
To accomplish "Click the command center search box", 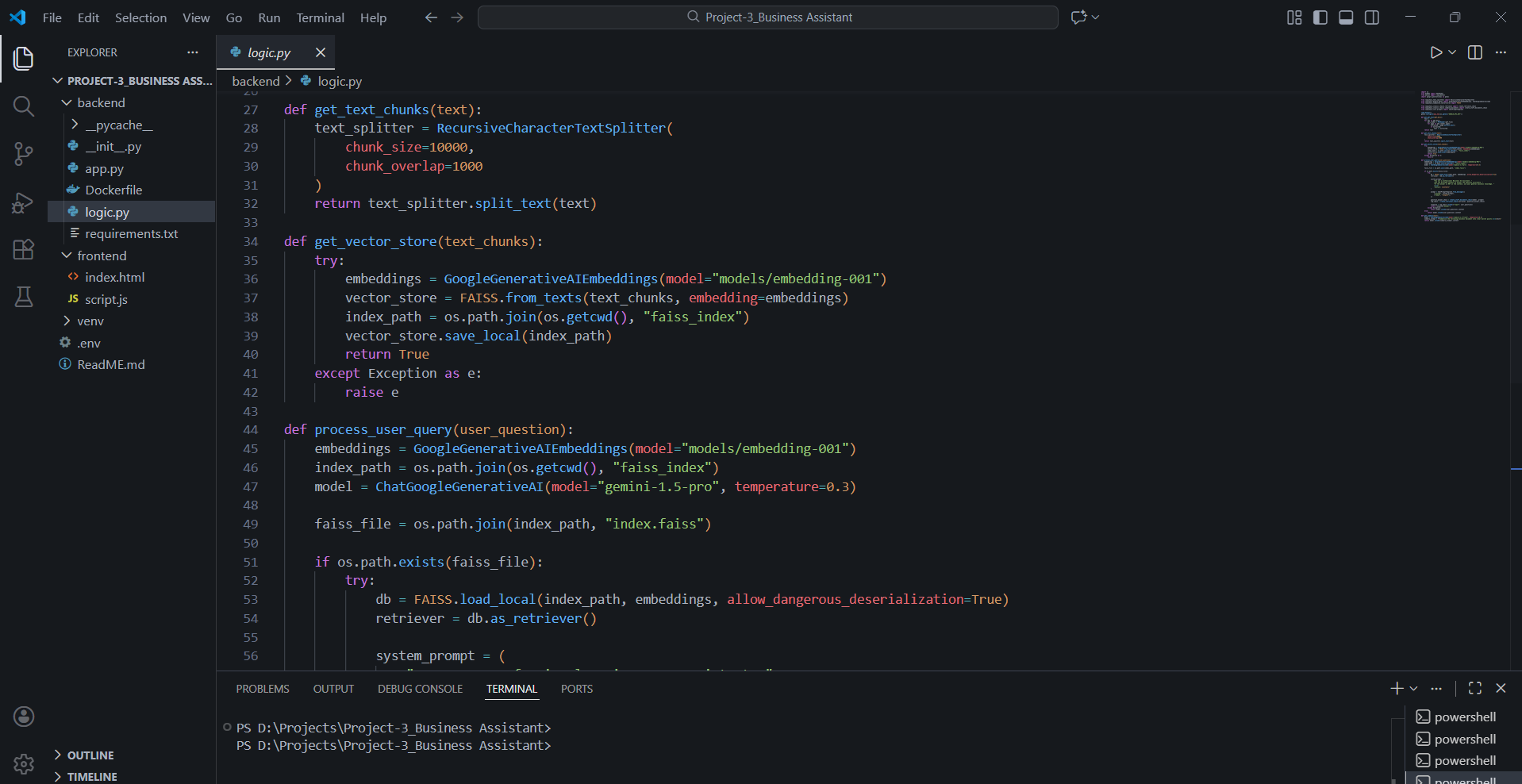I will (767, 17).
